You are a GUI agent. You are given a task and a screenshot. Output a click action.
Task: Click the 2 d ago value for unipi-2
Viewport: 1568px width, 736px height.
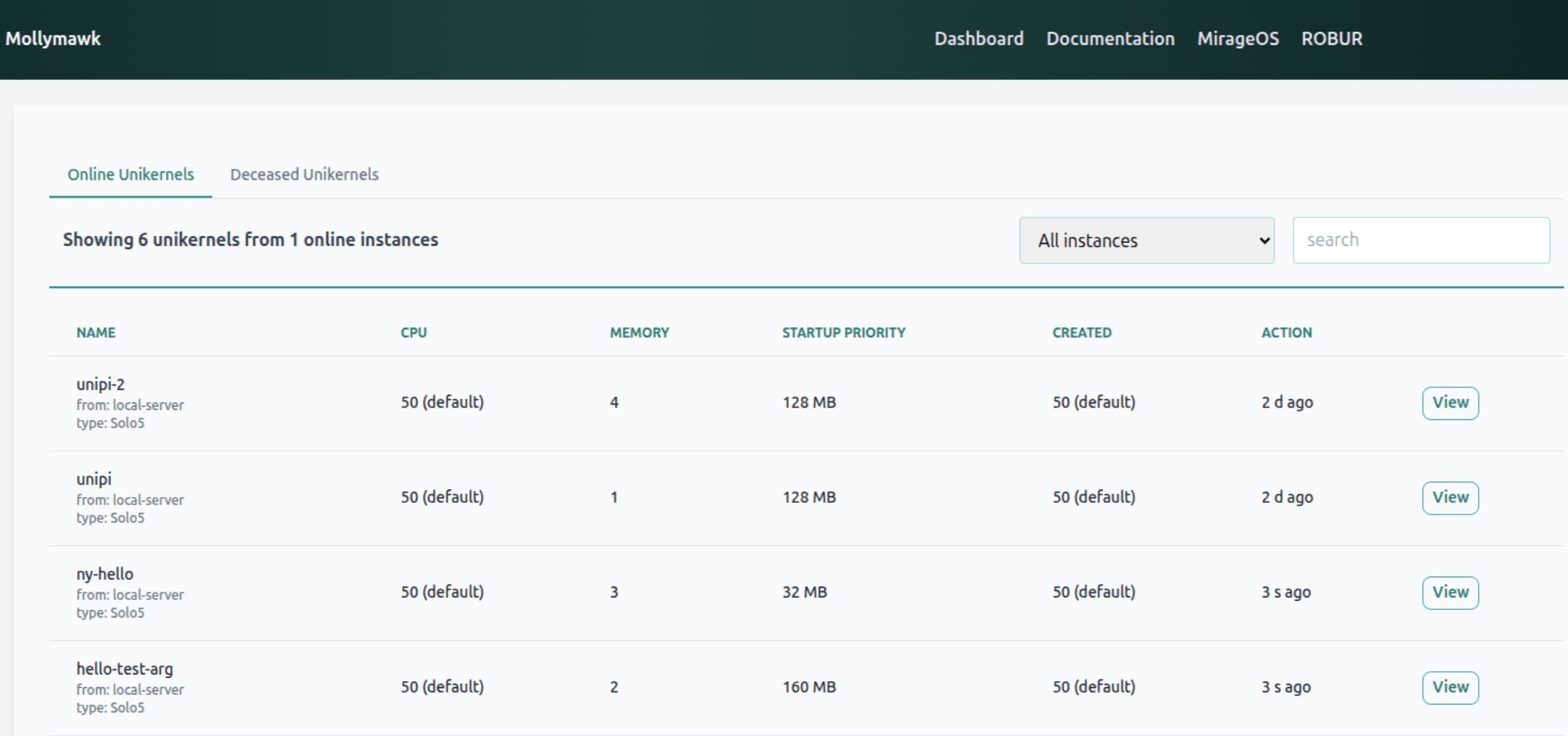(1287, 402)
